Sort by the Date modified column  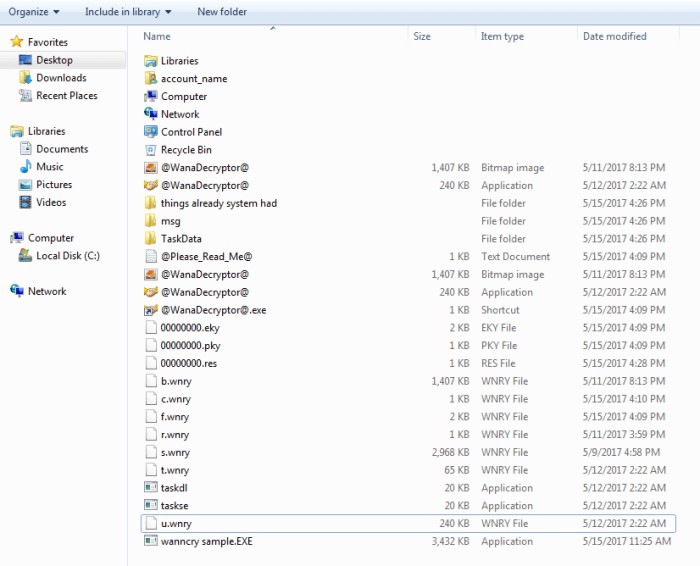point(614,37)
